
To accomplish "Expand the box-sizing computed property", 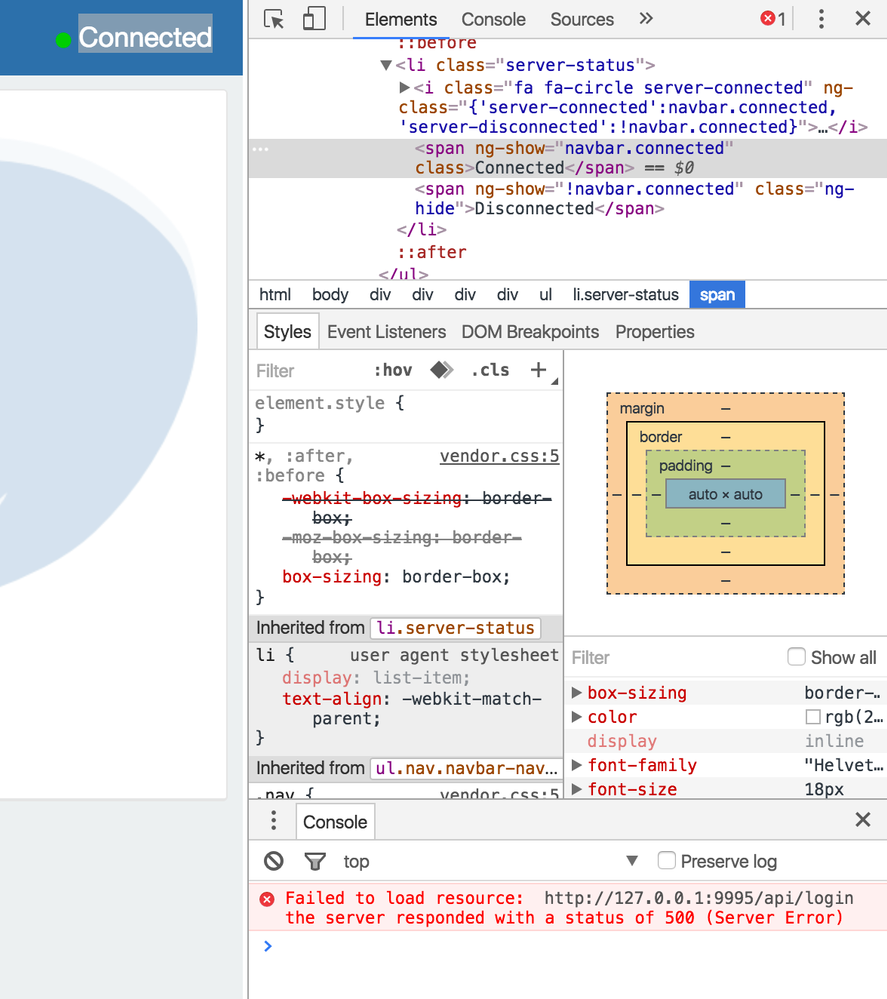I will (578, 692).
